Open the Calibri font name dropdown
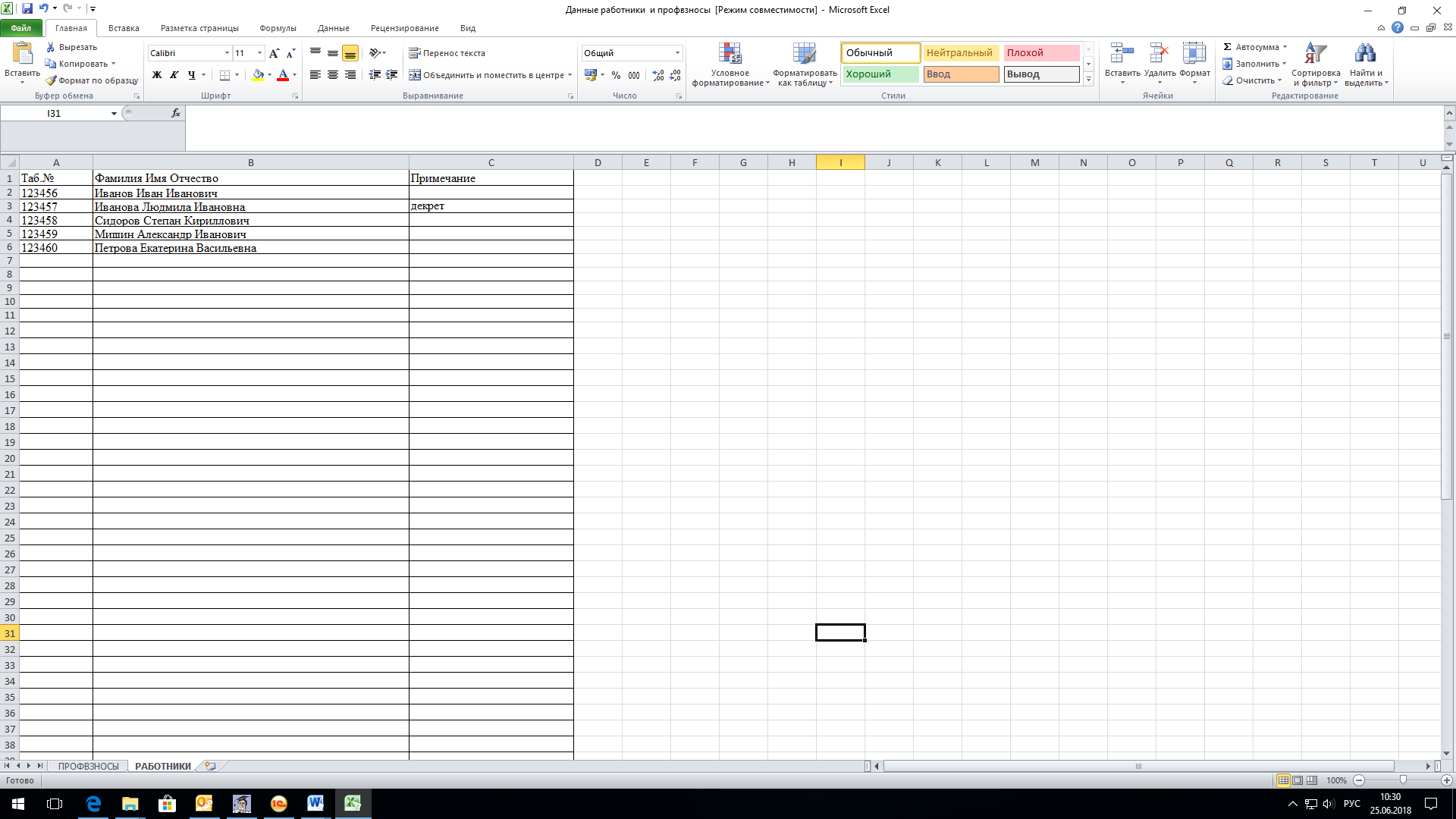 pos(227,53)
